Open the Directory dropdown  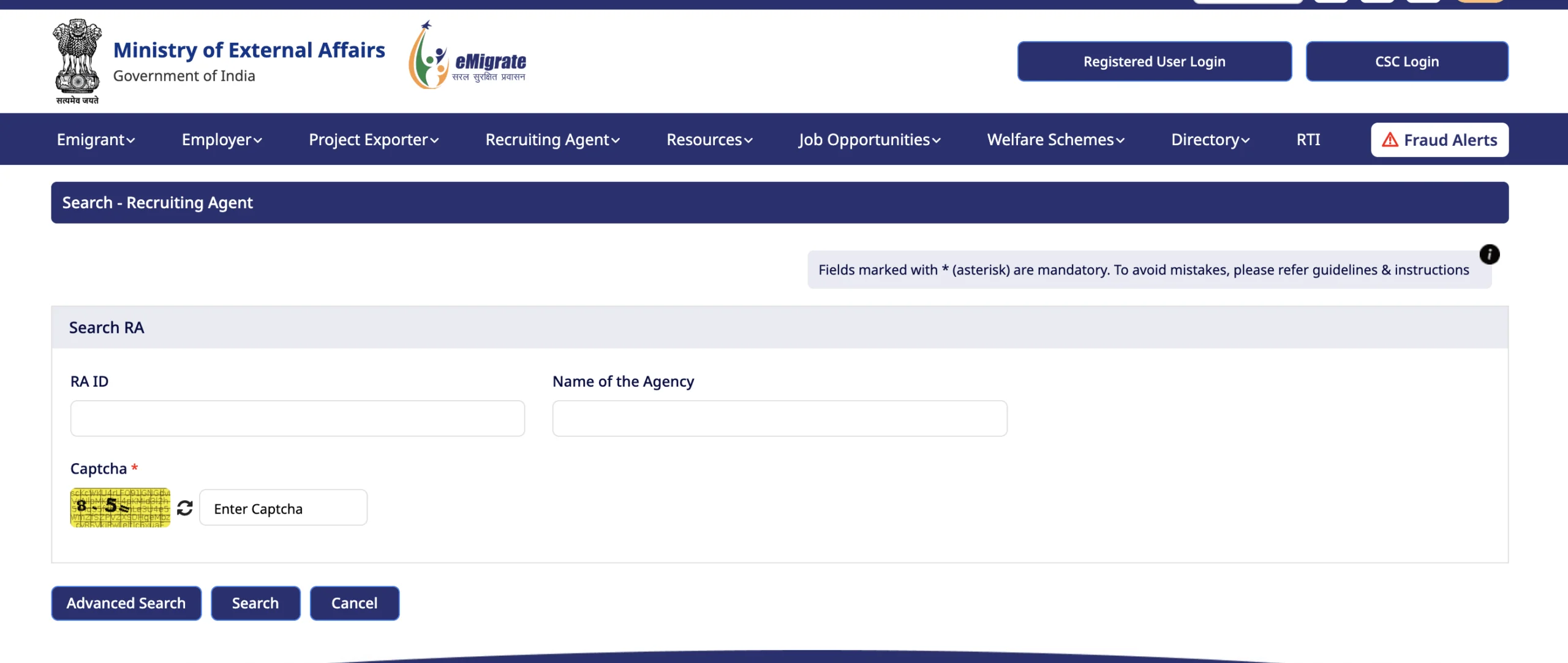(x=1210, y=140)
